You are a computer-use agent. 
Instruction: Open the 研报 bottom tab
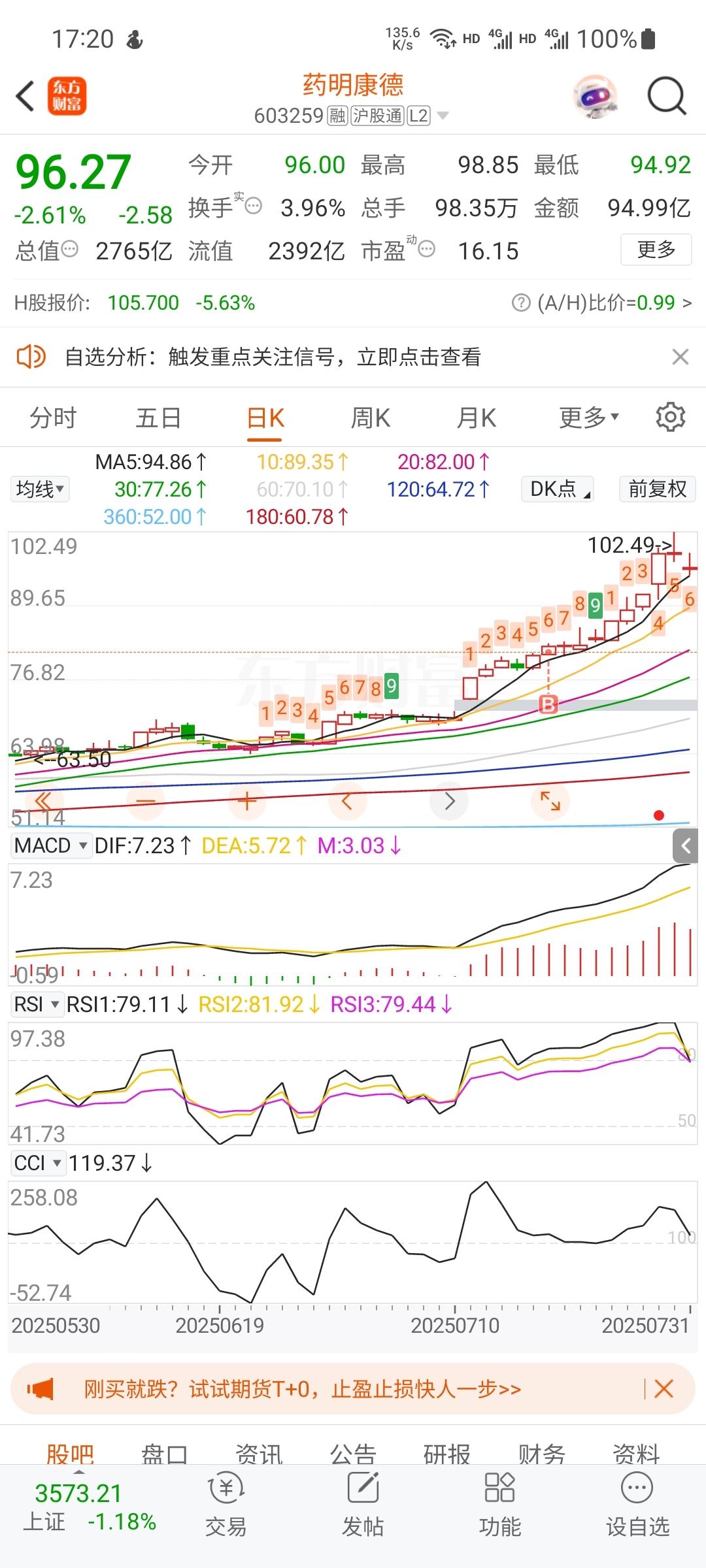coord(447,1454)
